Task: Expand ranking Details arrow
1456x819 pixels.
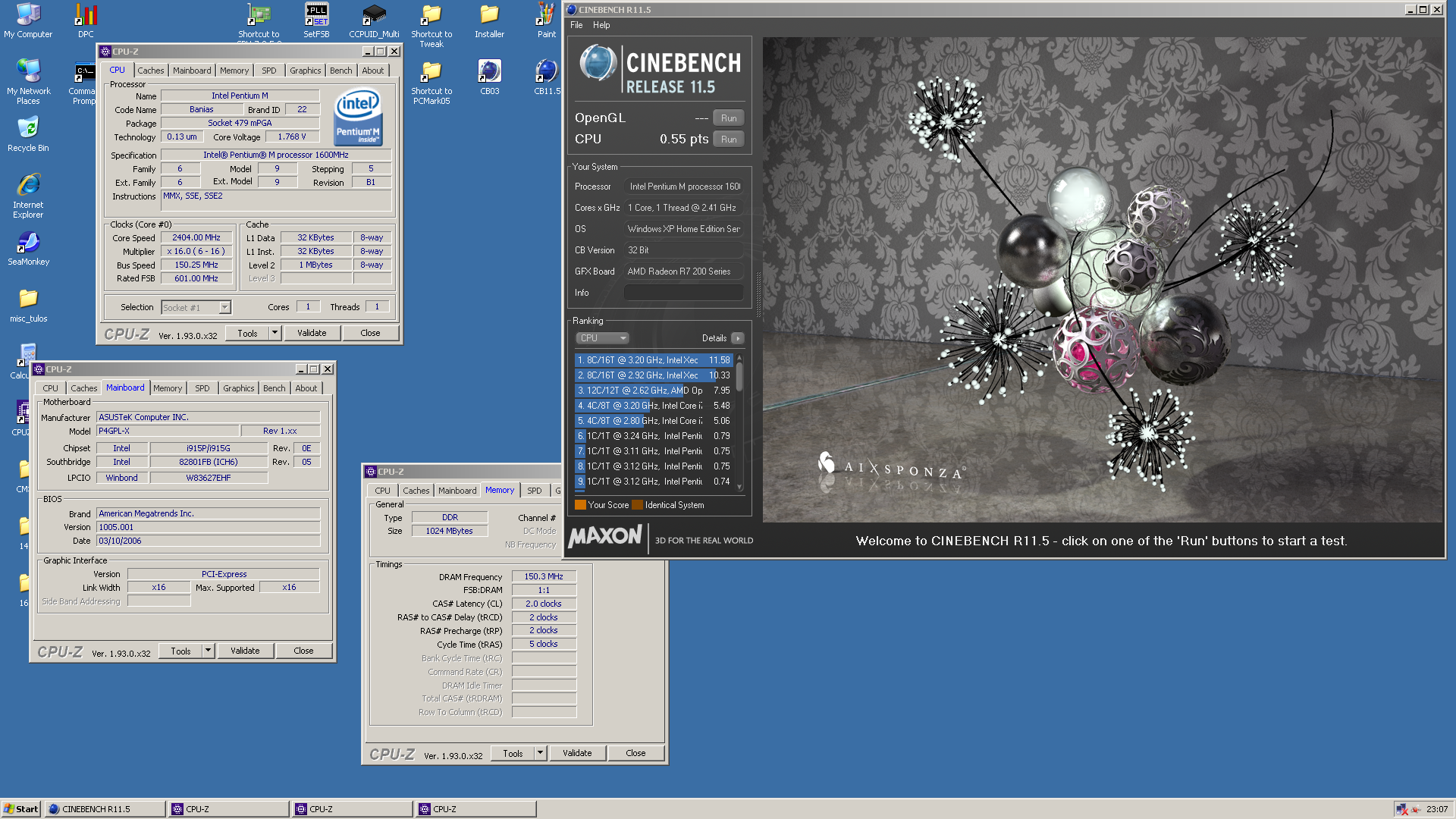Action: 738,338
